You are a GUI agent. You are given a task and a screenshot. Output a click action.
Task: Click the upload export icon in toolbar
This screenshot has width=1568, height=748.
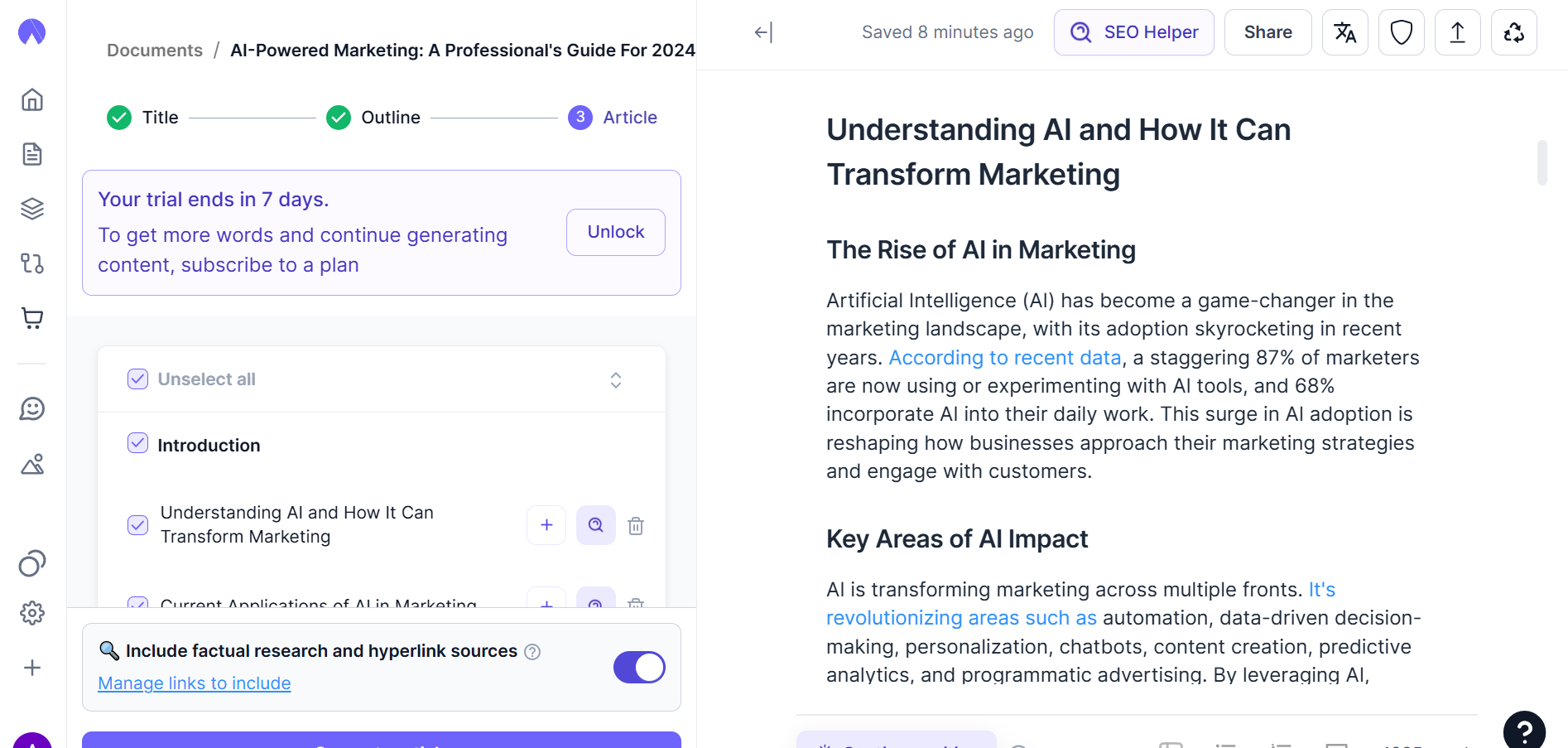pos(1458,32)
